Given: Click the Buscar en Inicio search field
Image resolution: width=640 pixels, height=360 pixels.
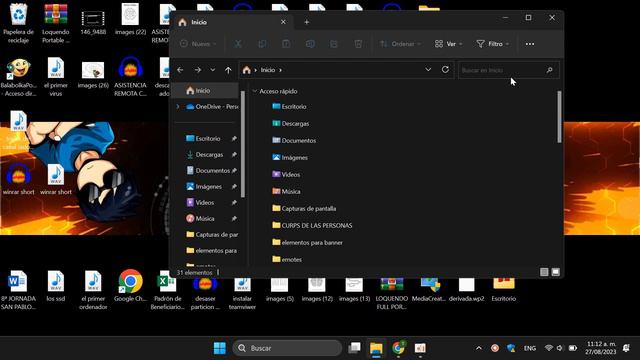Looking at the screenshot, I should coord(509,70).
